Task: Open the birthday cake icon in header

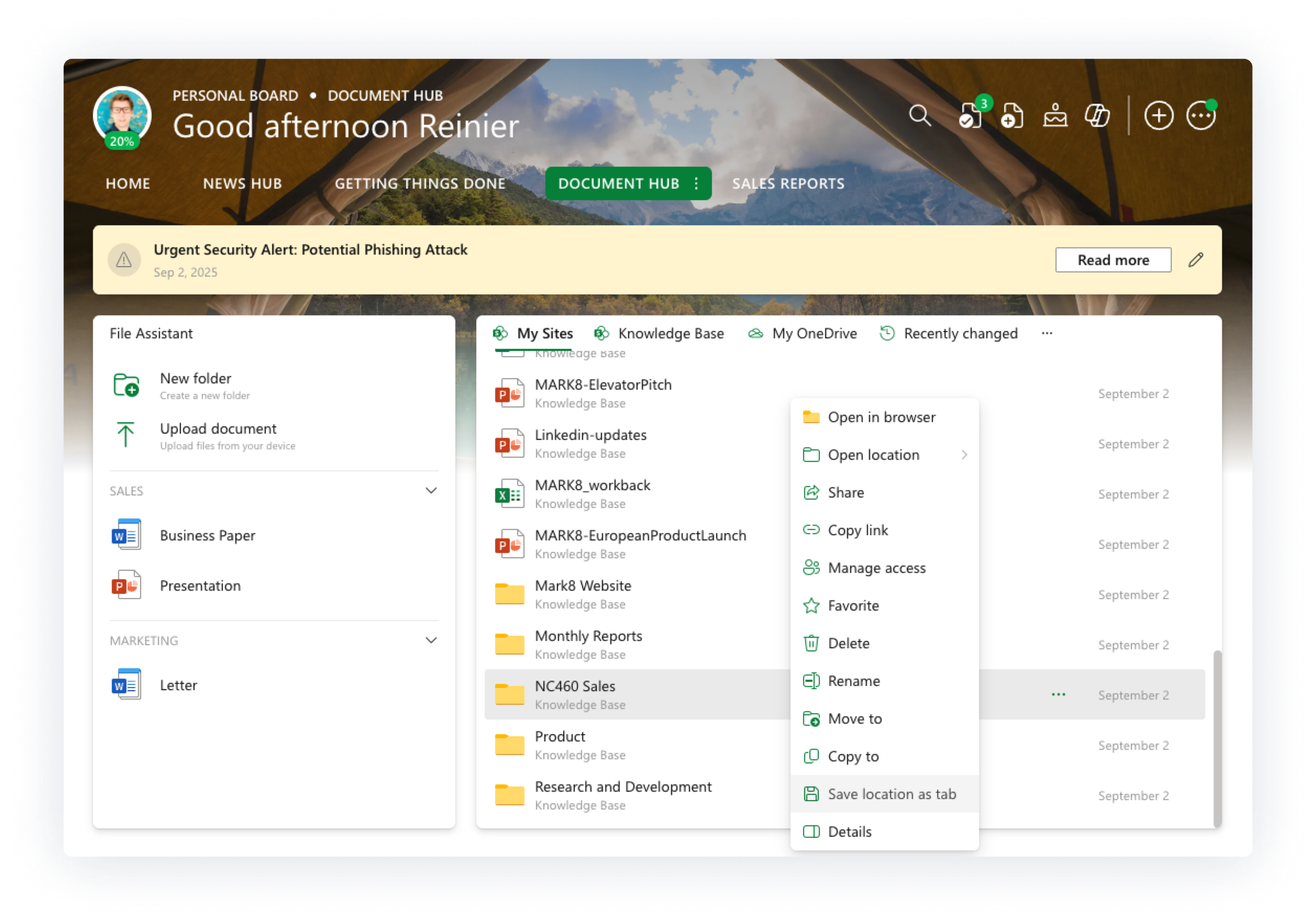Action: [x=1055, y=116]
